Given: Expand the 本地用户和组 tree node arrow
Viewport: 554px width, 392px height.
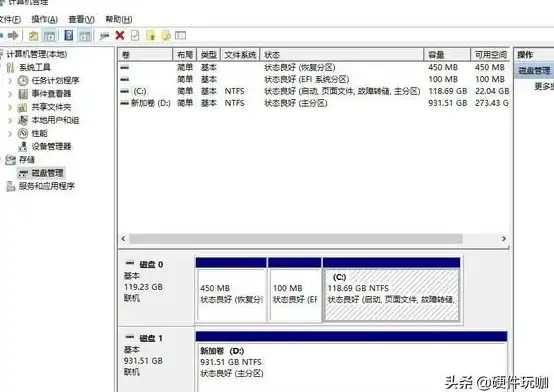Looking at the screenshot, I should 10,121.
